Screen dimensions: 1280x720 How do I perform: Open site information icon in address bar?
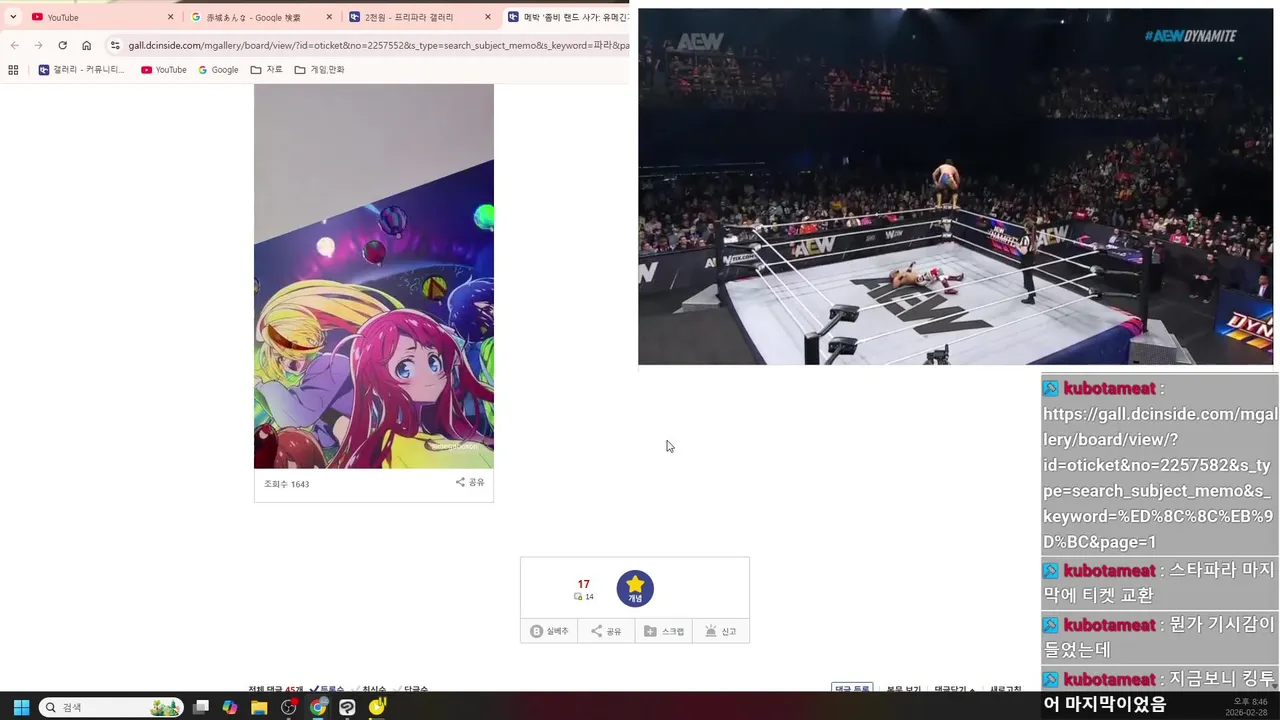coord(115,45)
